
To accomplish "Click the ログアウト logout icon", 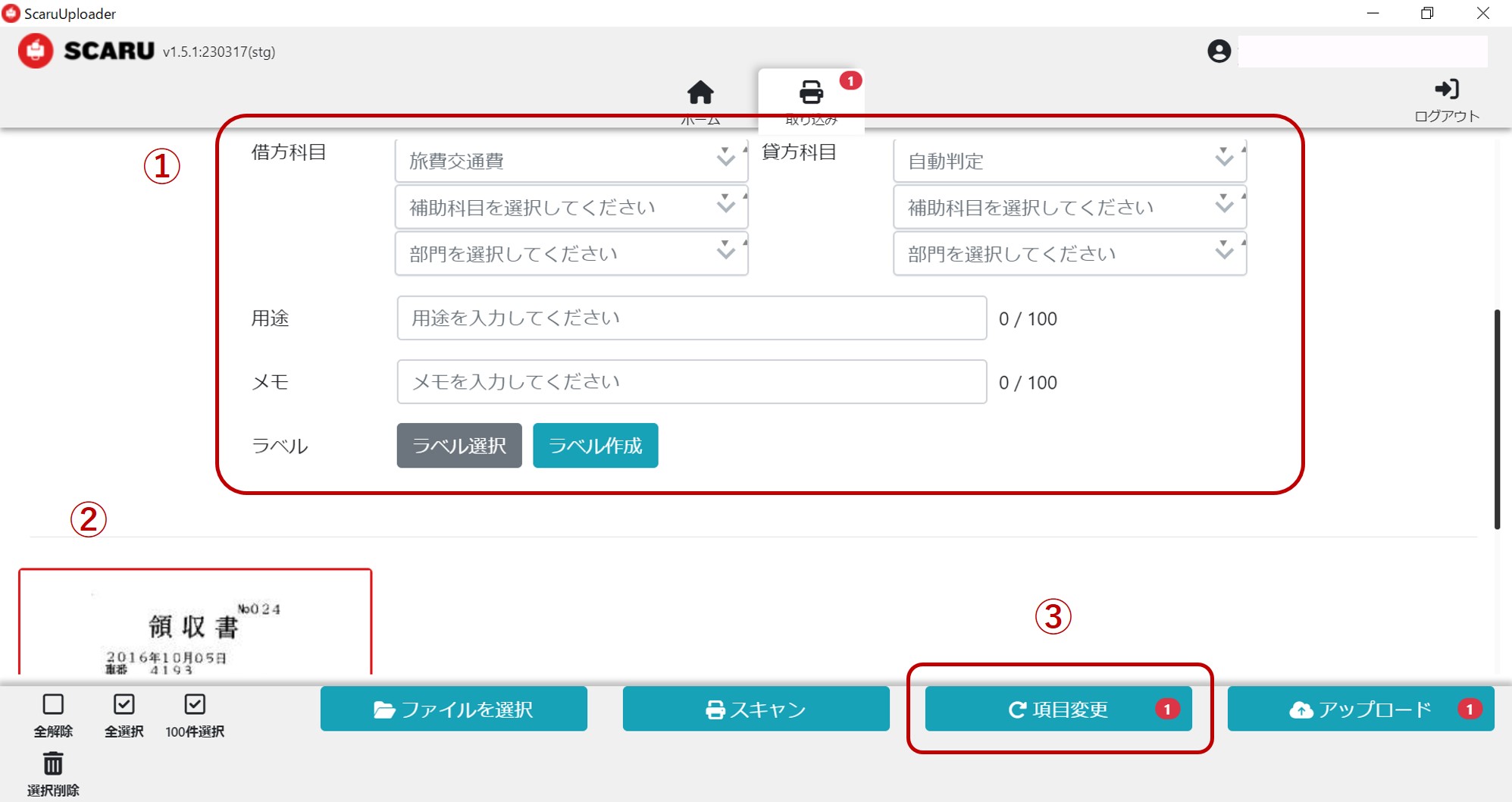I will [x=1447, y=89].
